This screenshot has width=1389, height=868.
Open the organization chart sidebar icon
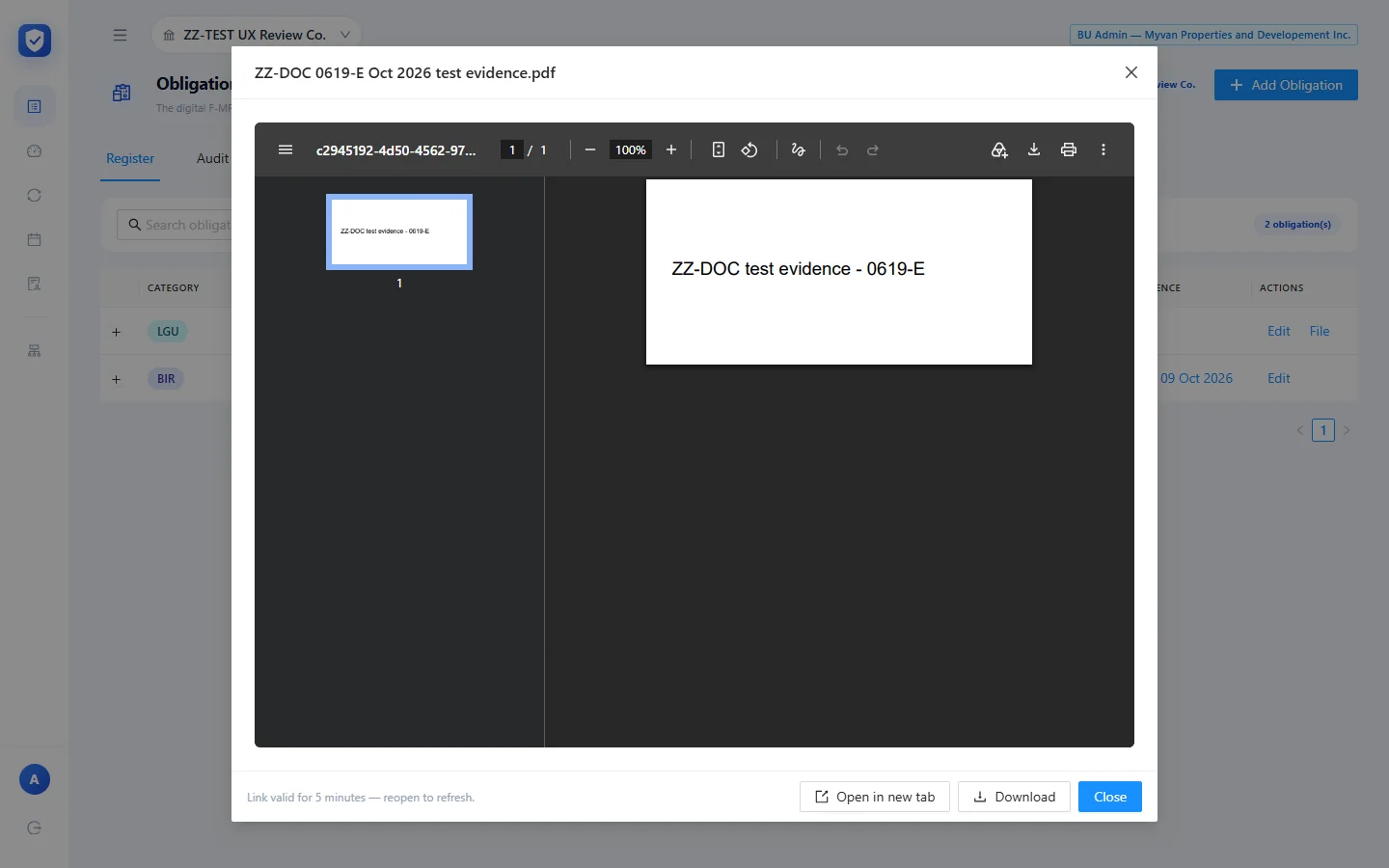[35, 351]
